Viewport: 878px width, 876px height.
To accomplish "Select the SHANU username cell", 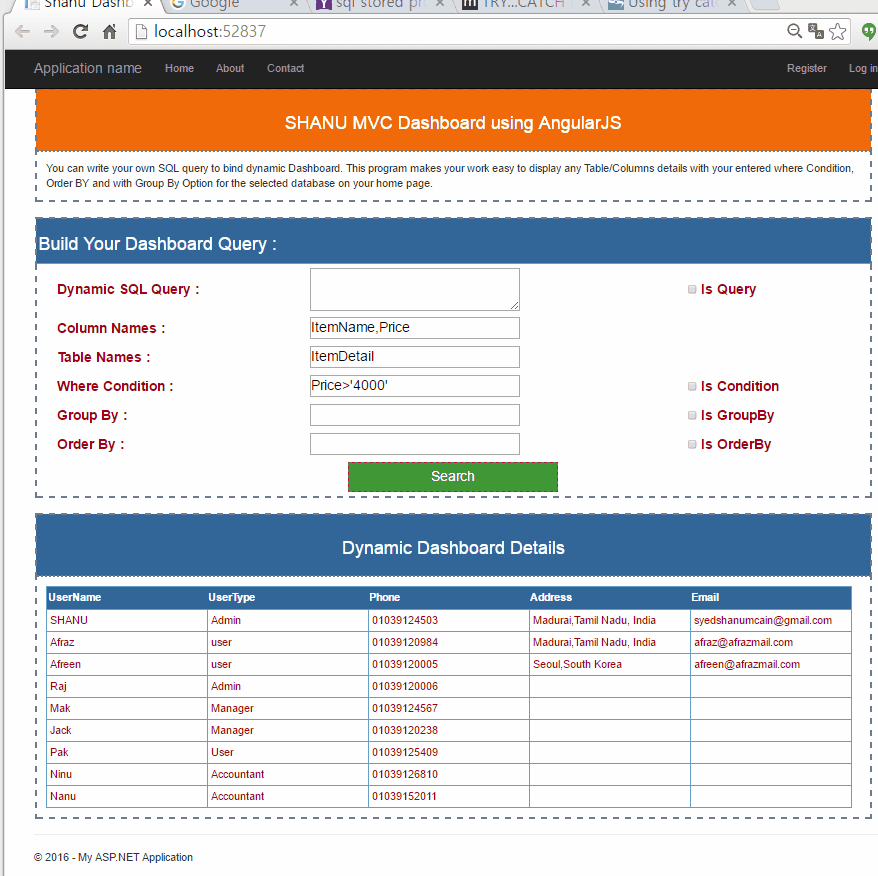I will pyautogui.click(x=127, y=621).
